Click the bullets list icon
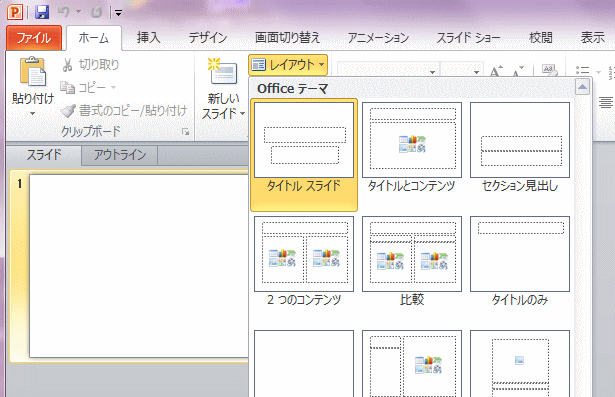 click(x=583, y=71)
